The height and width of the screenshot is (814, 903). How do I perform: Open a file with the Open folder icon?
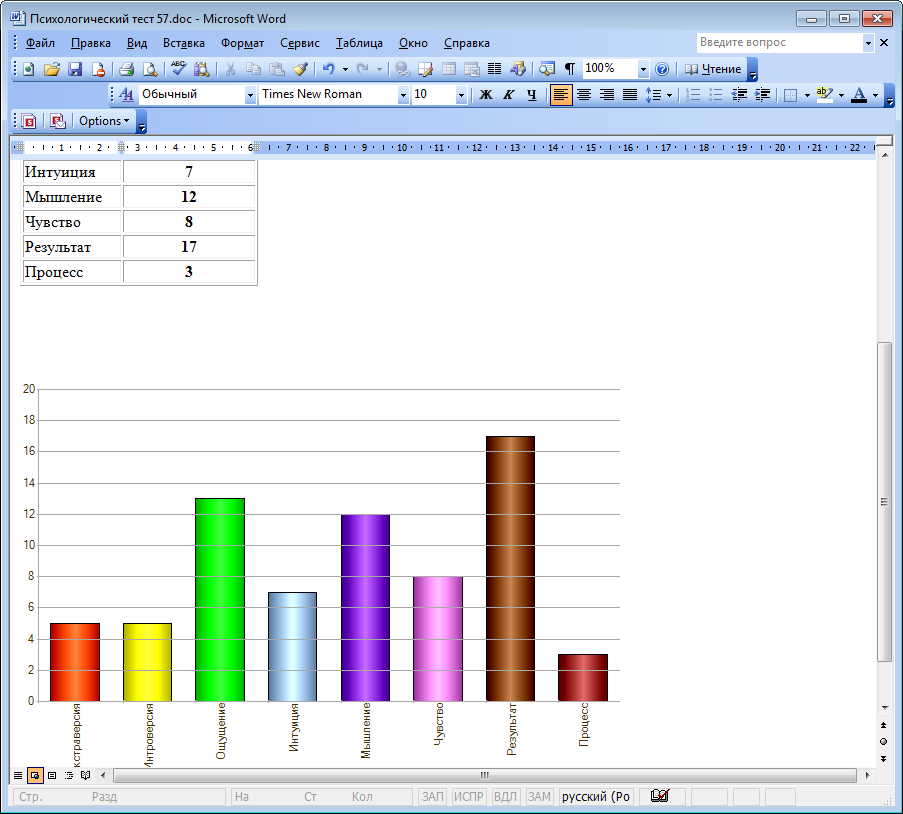click(52, 70)
